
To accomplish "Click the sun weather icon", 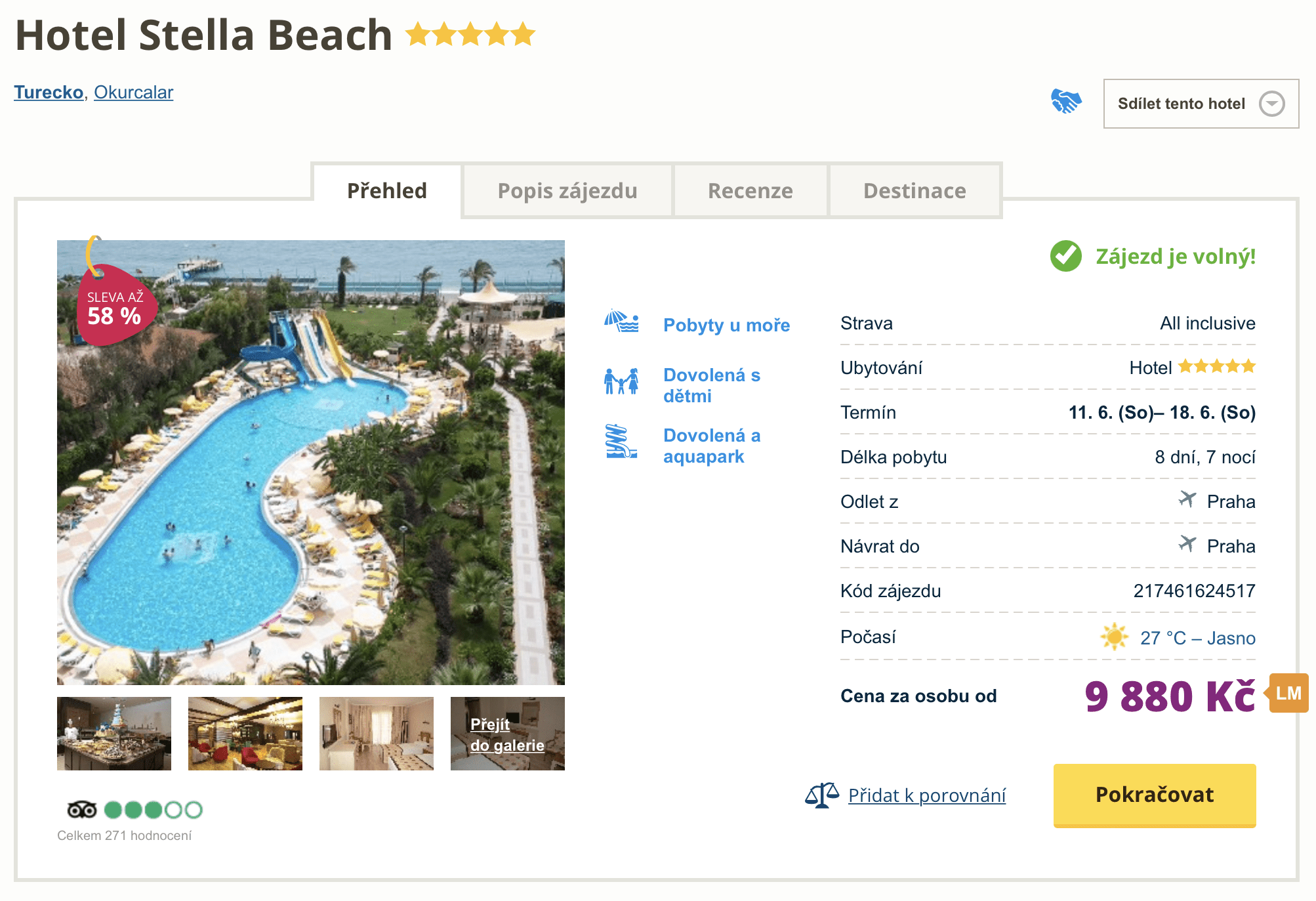I will pos(1114,637).
